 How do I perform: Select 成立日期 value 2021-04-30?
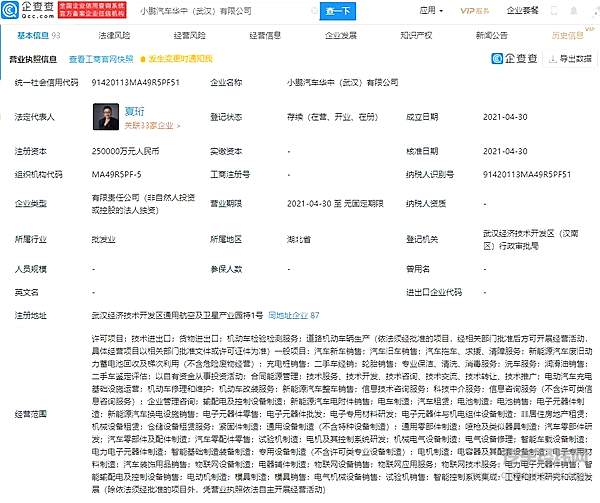click(x=505, y=117)
